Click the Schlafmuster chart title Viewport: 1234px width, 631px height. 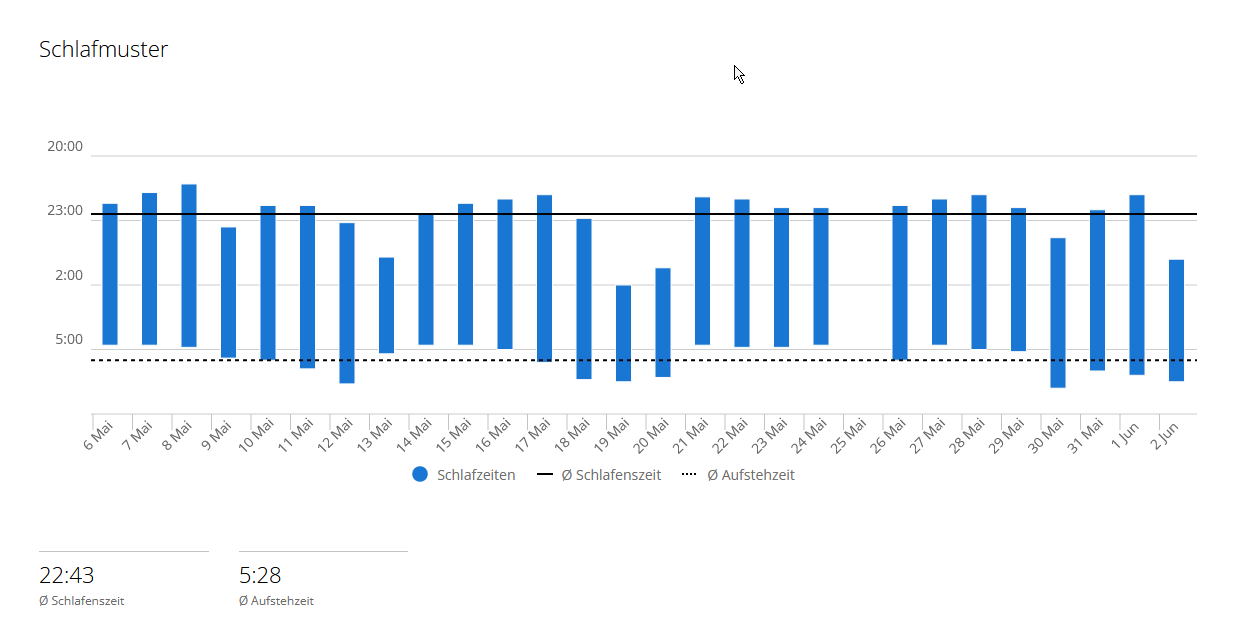click(104, 49)
